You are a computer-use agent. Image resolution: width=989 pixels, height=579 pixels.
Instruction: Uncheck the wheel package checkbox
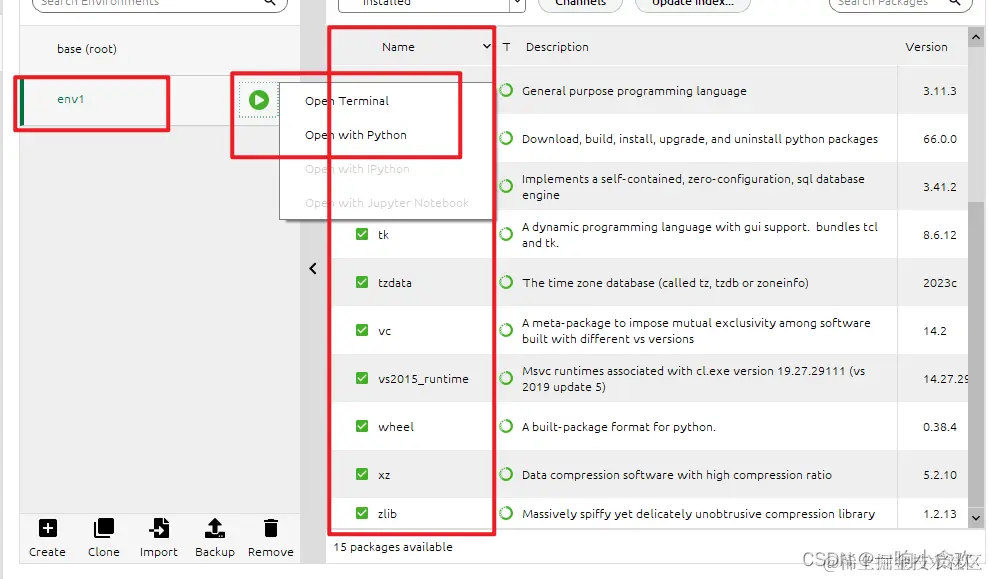click(362, 426)
